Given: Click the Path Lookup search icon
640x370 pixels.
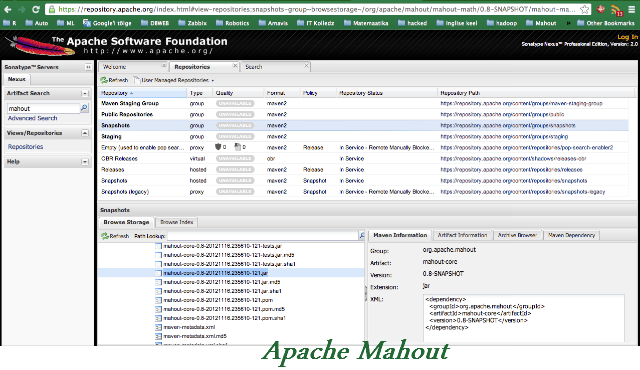Looking at the screenshot, I should 362,236.
